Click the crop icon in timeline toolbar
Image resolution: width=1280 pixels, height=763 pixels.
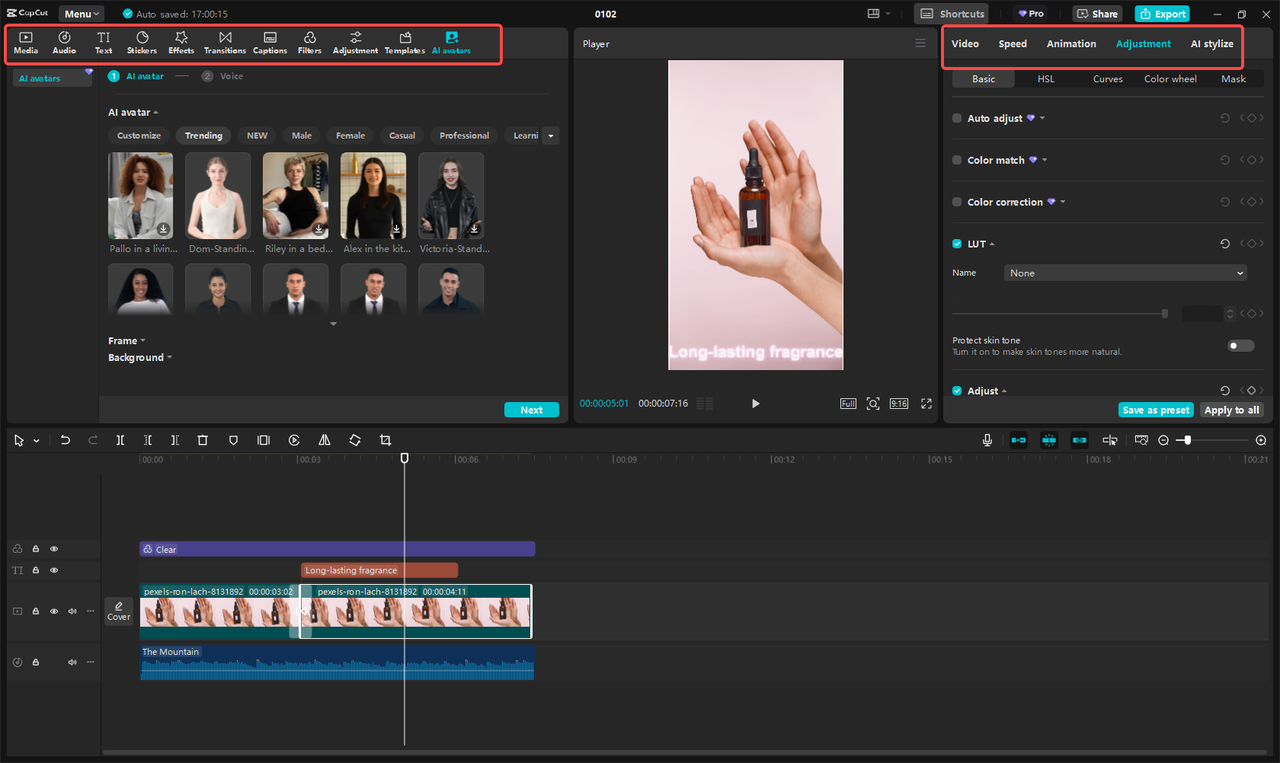click(x=385, y=440)
